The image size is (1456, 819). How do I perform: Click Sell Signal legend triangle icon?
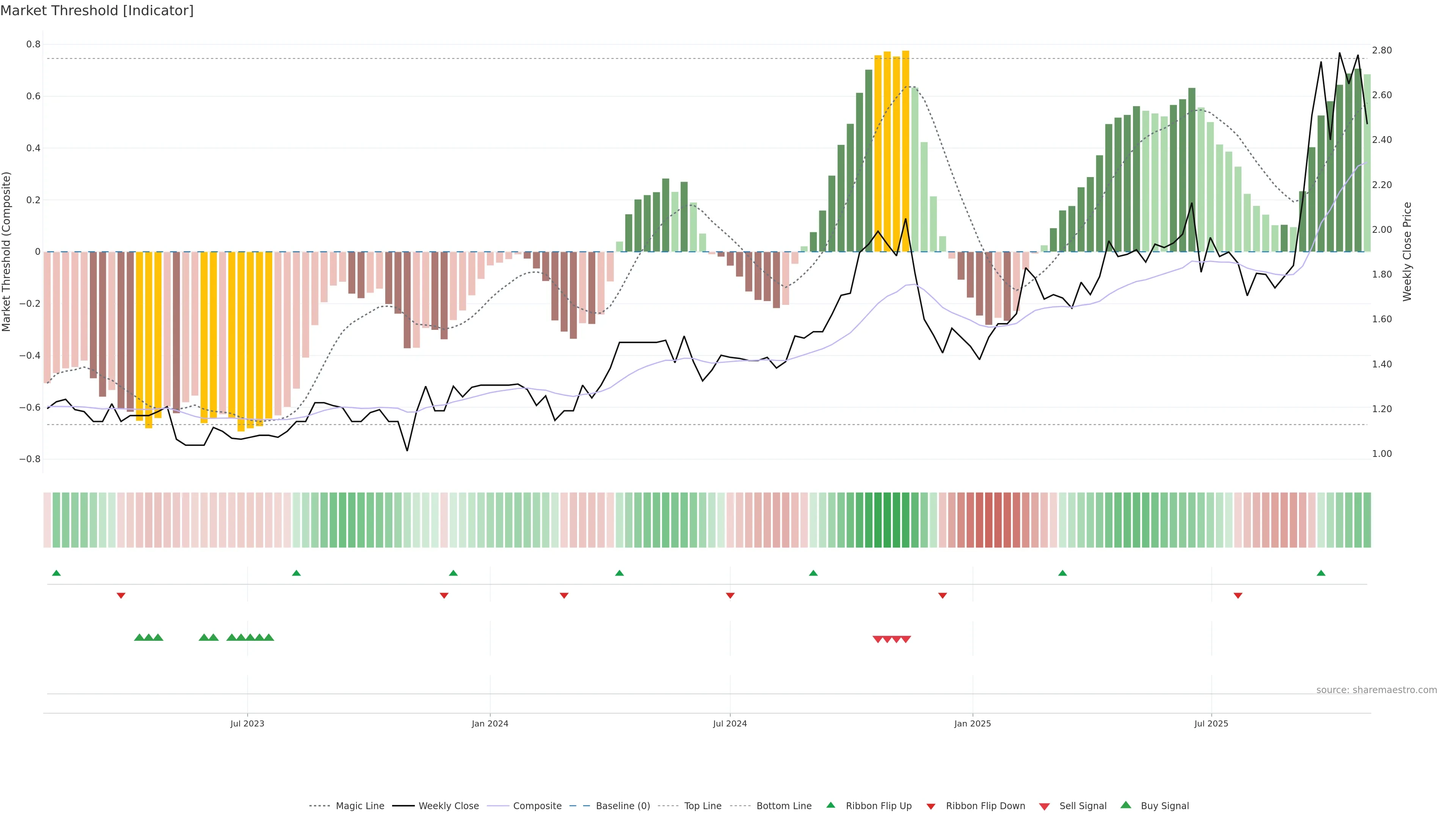1045,806
